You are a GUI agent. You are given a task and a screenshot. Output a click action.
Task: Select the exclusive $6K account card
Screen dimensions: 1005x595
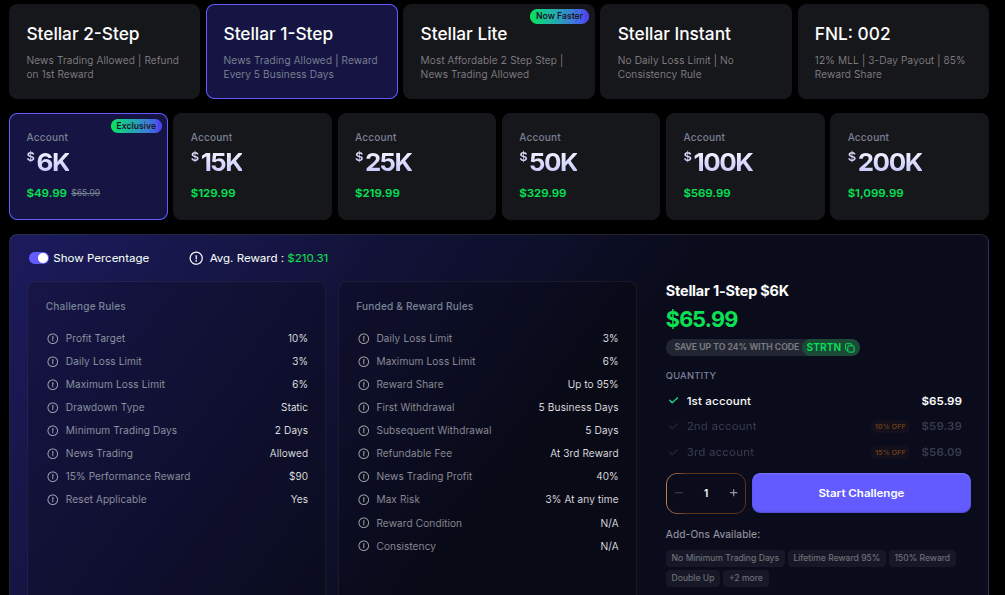point(88,167)
